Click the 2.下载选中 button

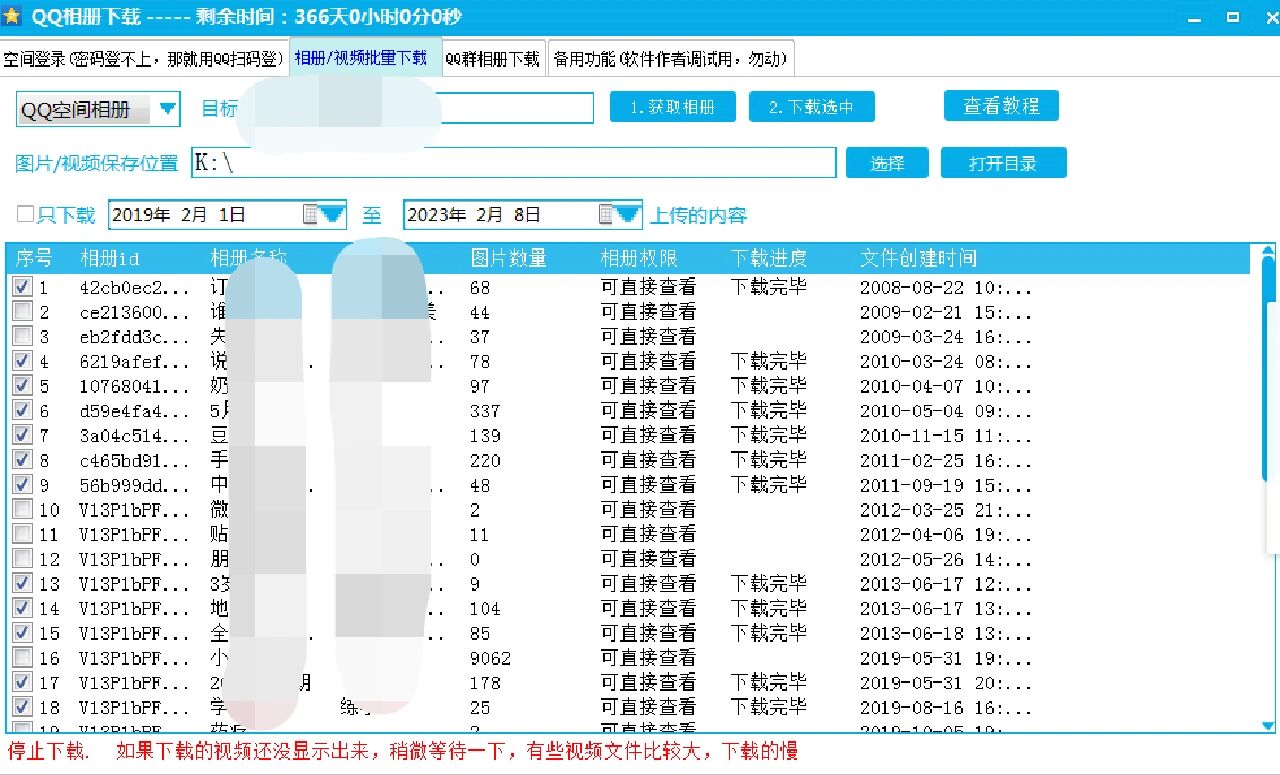(811, 107)
